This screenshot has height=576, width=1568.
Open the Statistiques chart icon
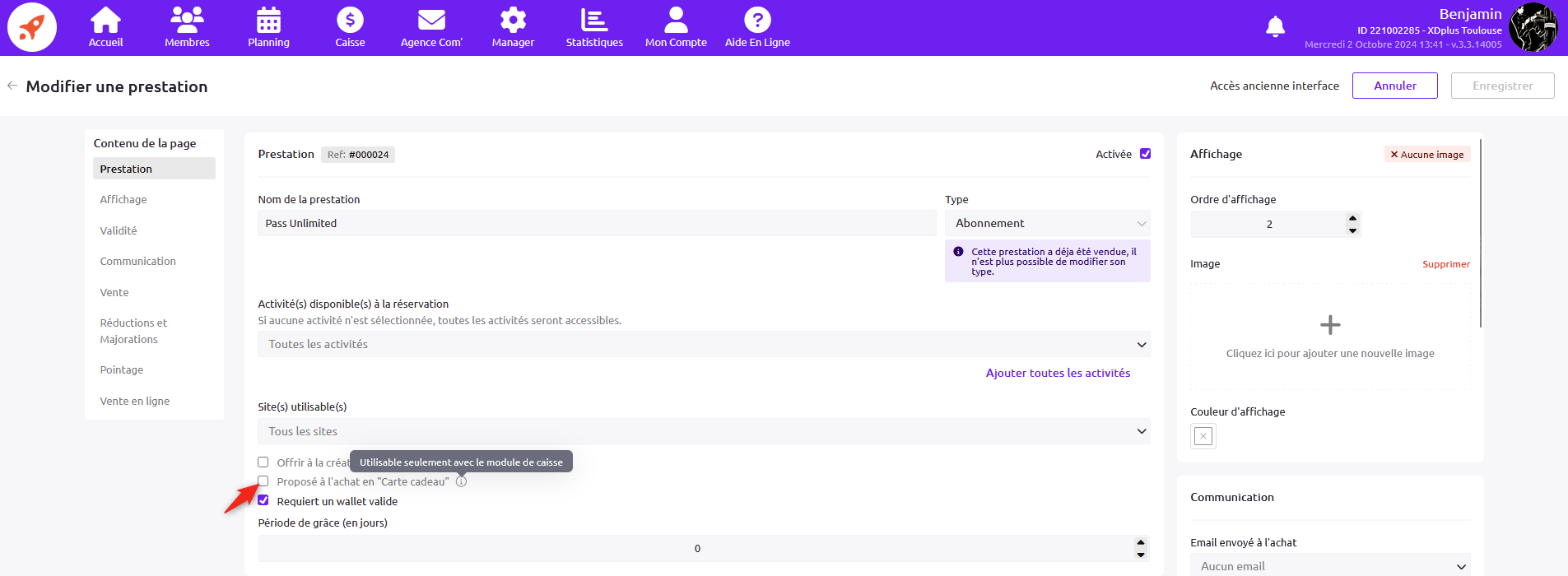point(593,21)
